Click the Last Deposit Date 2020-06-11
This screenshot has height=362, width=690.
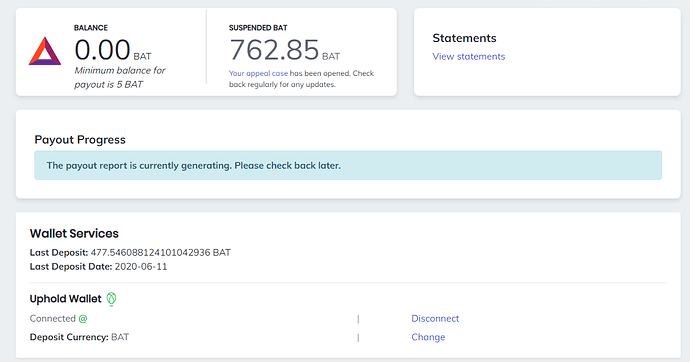[141, 267]
